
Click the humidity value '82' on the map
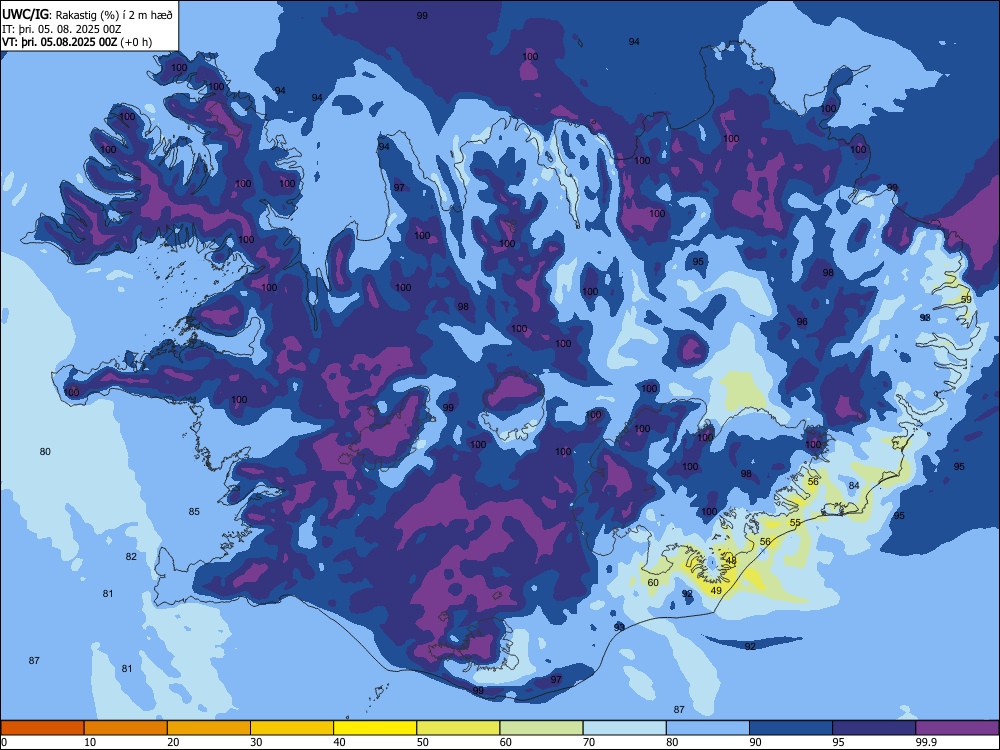click(131, 557)
